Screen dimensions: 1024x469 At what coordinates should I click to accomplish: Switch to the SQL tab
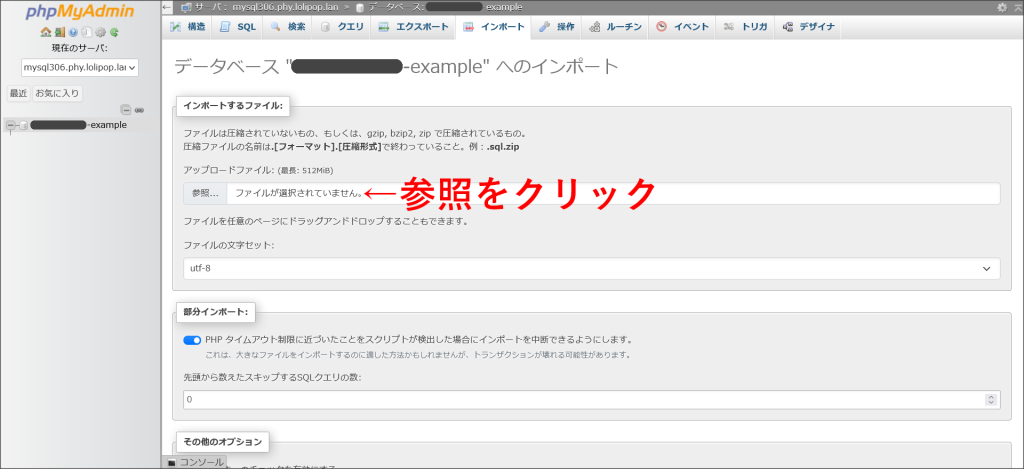coord(238,27)
